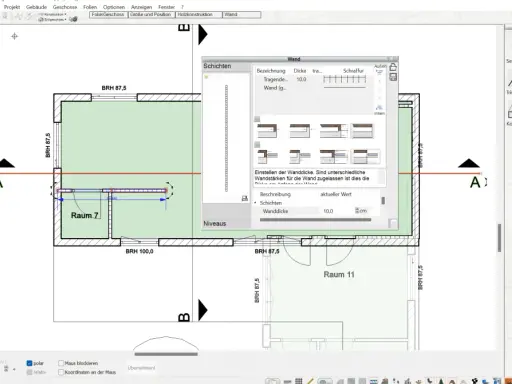Click the vertical scrollbar in property list
The width and height of the screenshot is (512, 384).
[383, 200]
